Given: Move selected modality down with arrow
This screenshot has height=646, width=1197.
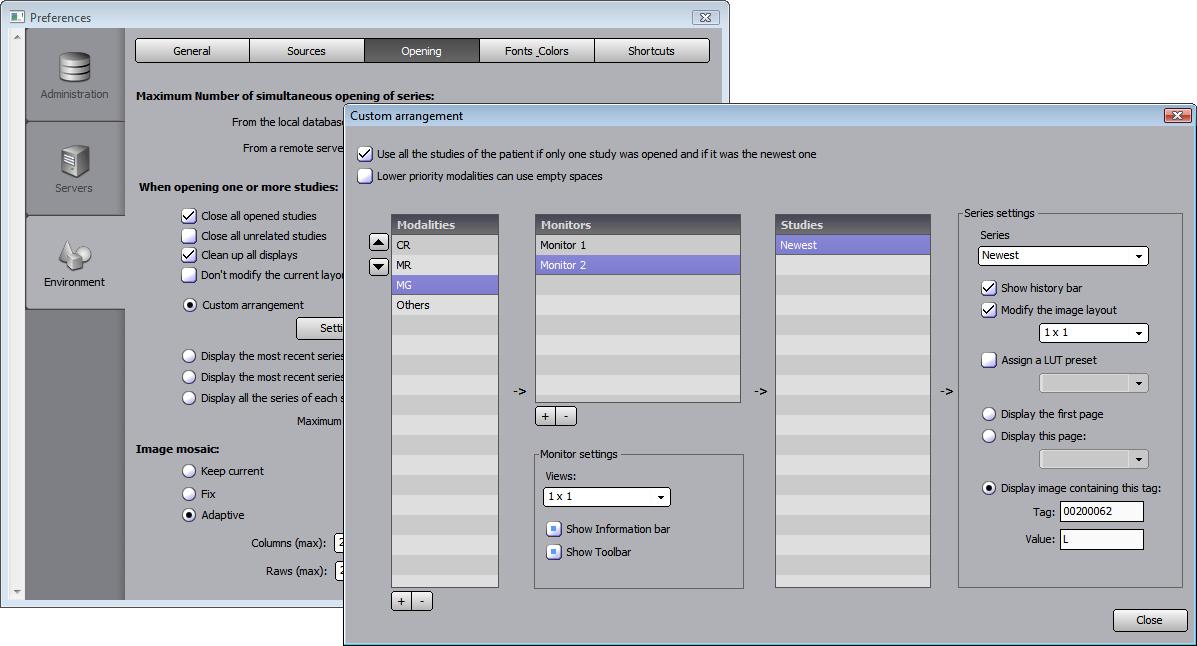Looking at the screenshot, I should click(x=379, y=266).
